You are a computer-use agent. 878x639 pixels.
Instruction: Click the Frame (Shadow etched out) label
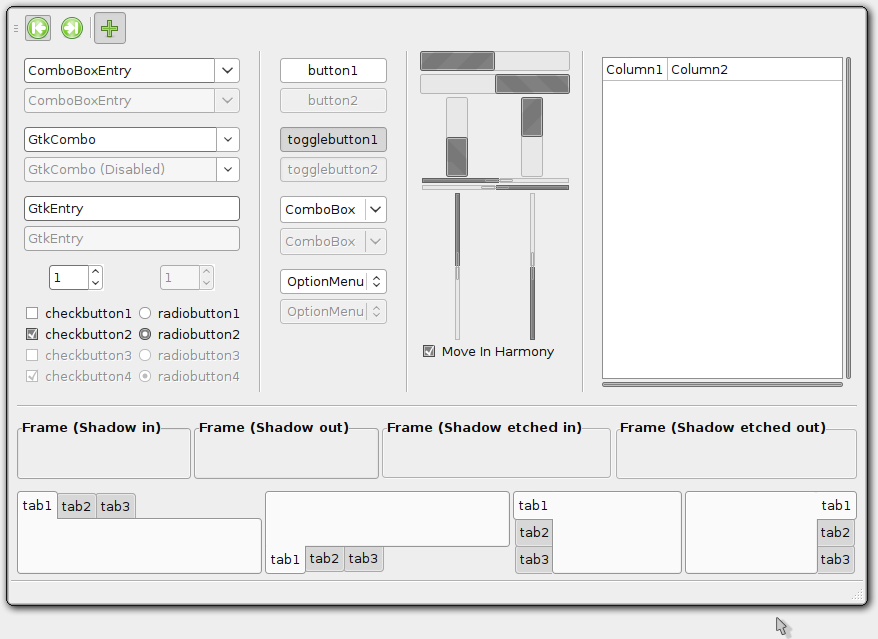pos(723,427)
